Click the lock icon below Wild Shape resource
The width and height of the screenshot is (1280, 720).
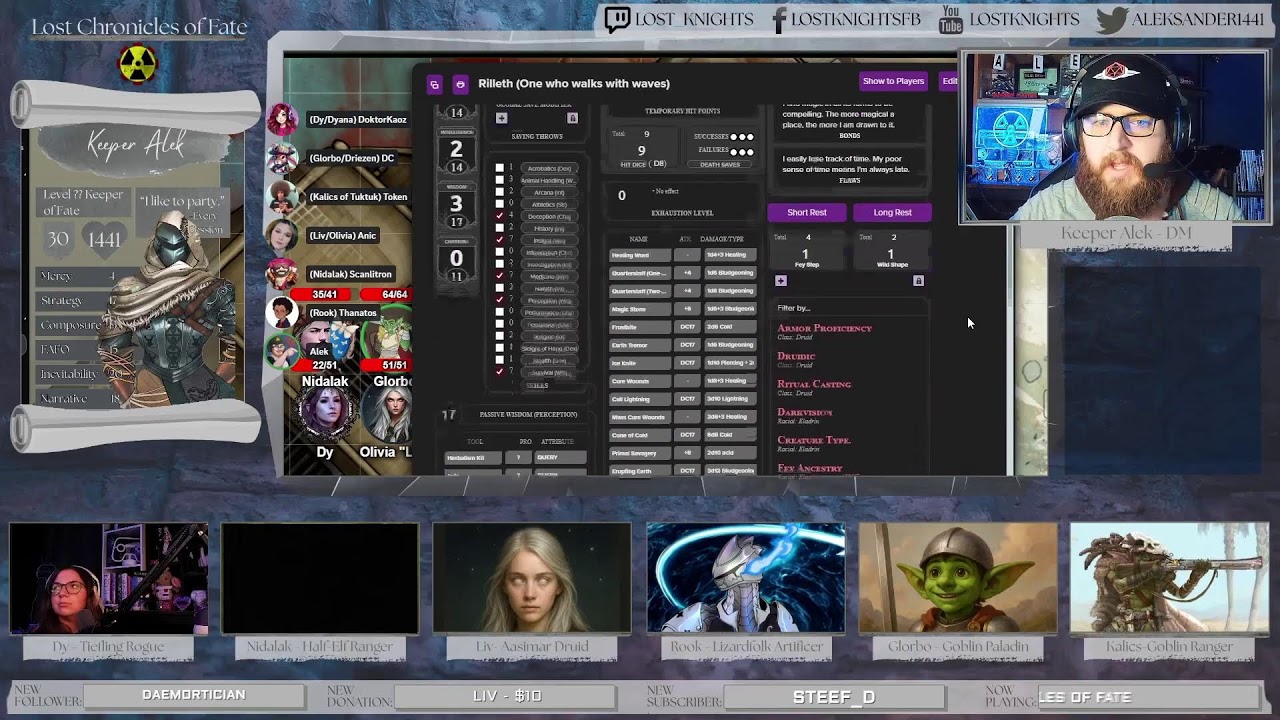(918, 281)
